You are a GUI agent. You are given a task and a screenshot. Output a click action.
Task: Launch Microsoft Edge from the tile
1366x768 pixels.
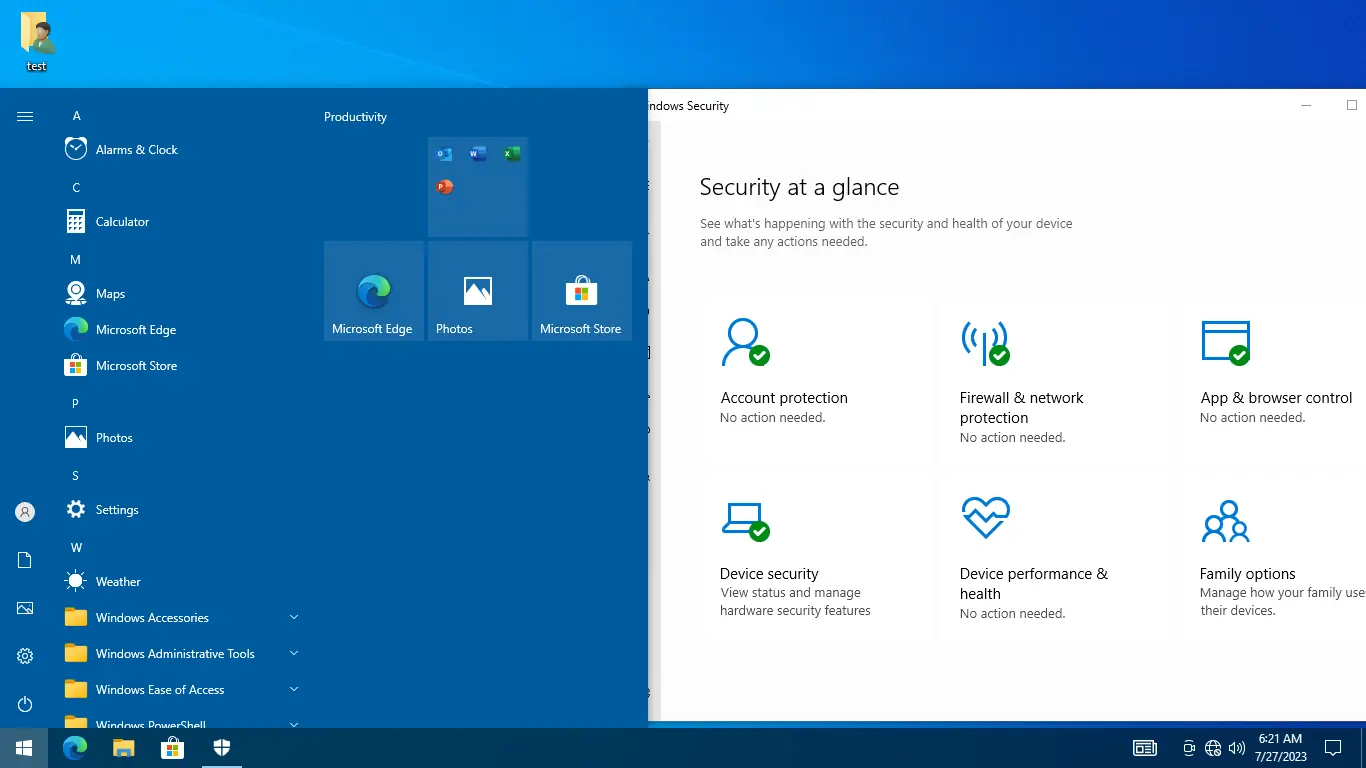tap(373, 291)
